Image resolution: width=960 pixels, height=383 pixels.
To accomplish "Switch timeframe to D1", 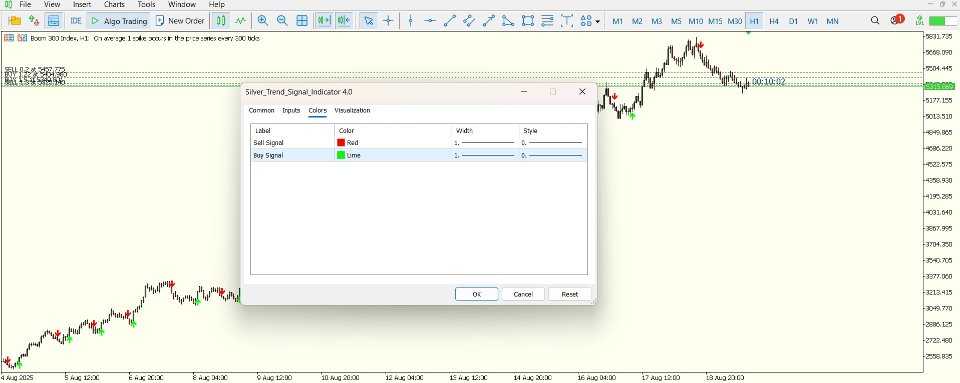I will pyautogui.click(x=793, y=21).
